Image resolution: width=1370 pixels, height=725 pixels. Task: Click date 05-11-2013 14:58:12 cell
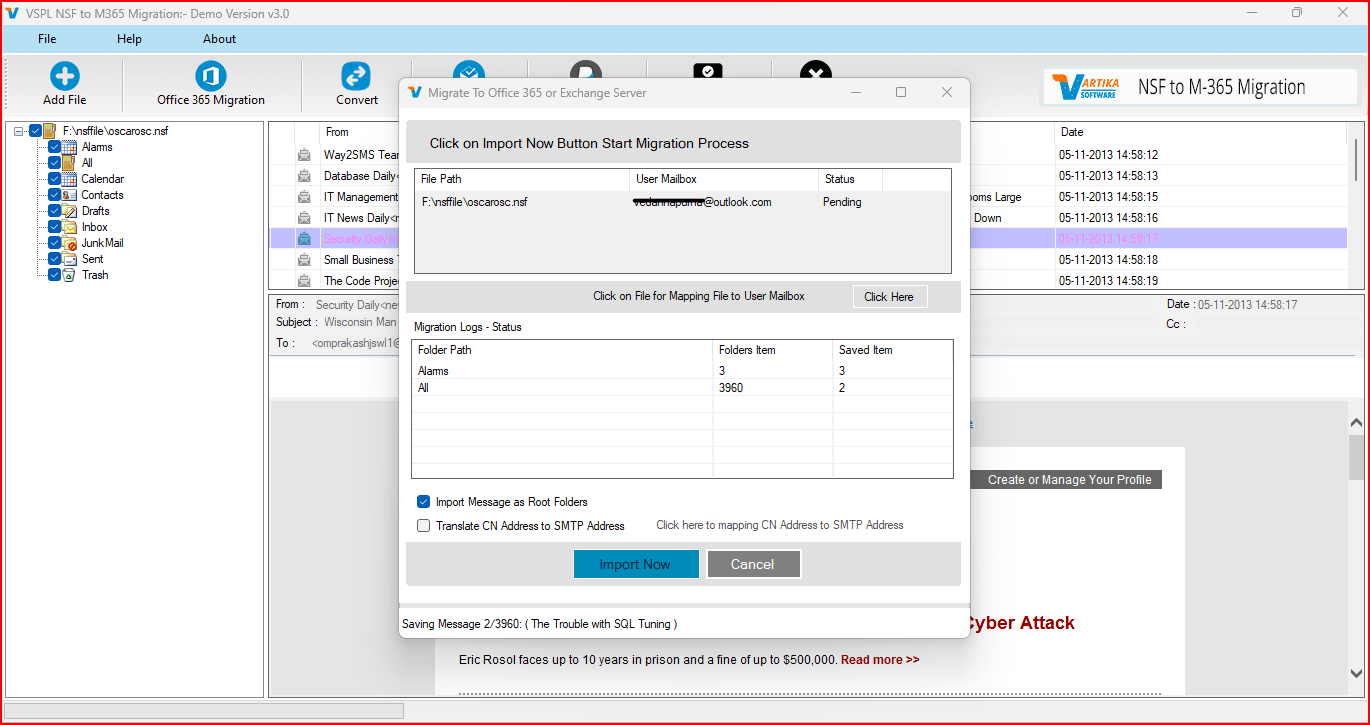(1108, 155)
